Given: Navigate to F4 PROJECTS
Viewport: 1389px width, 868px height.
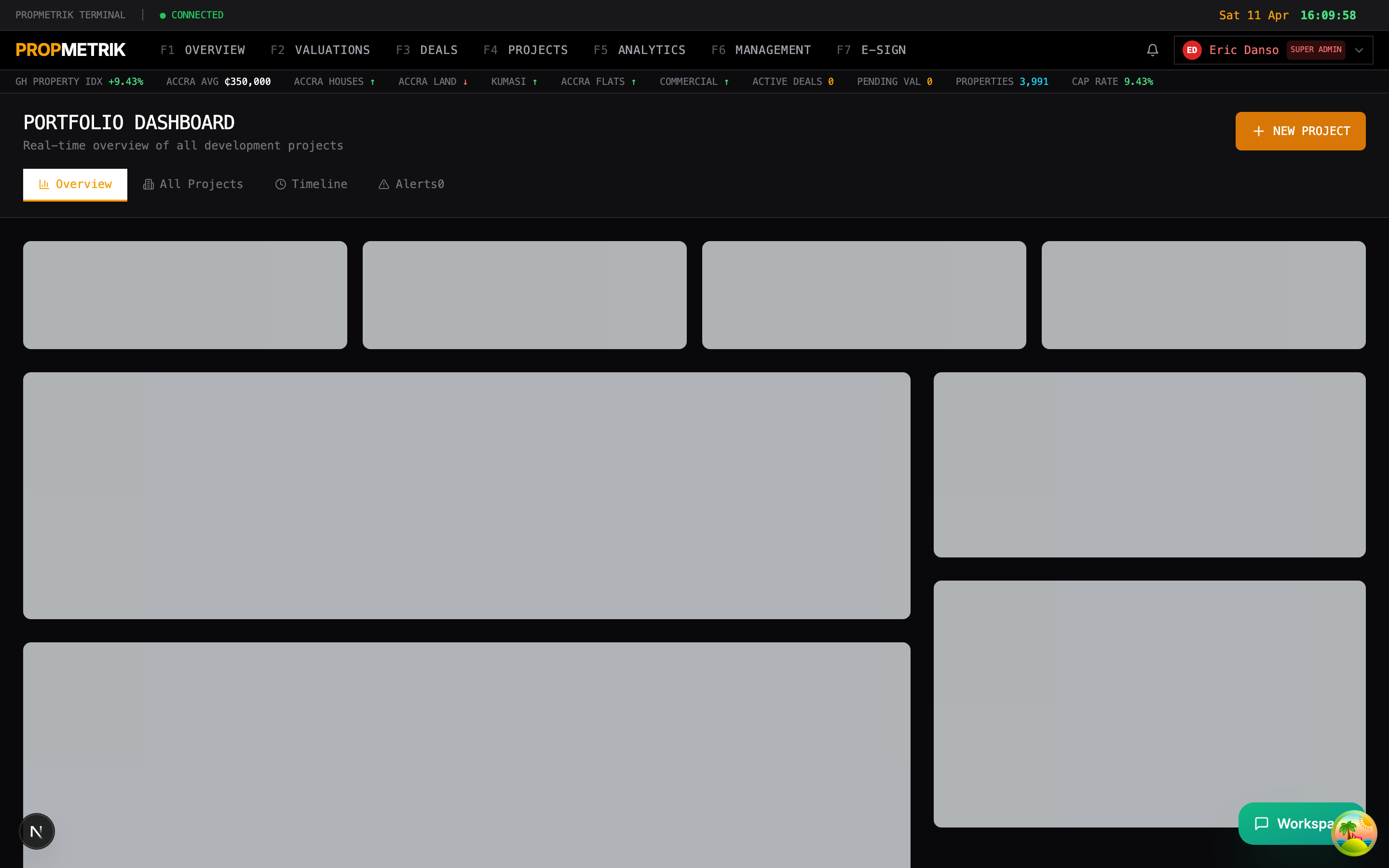Looking at the screenshot, I should pyautogui.click(x=525, y=50).
